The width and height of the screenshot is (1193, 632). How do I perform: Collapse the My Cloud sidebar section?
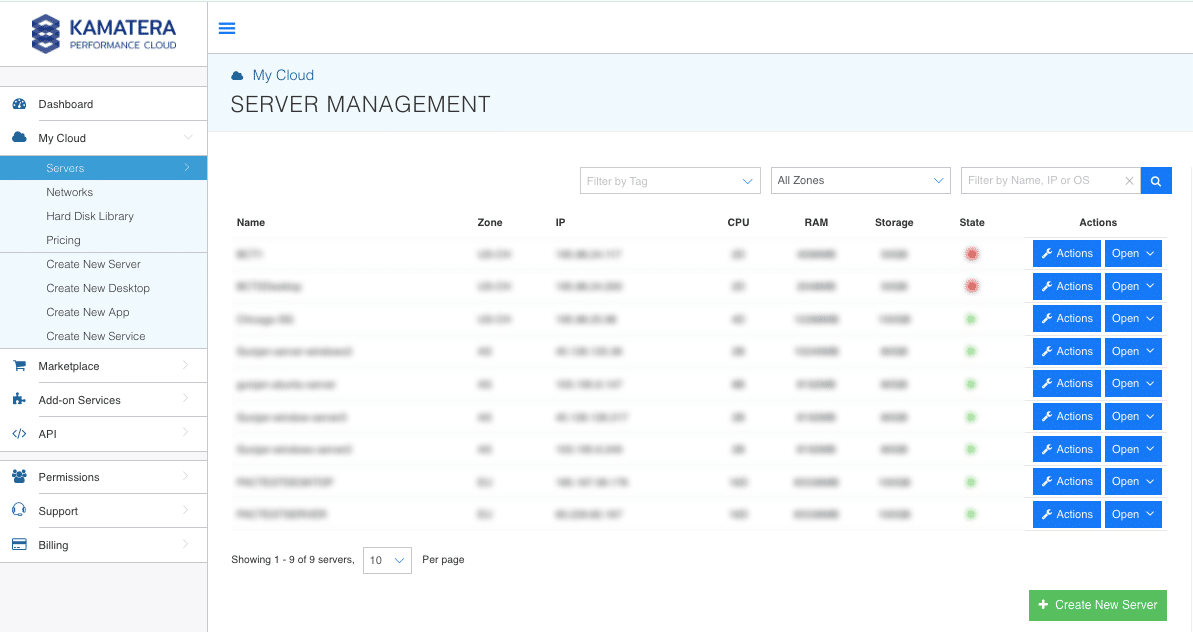coord(103,138)
